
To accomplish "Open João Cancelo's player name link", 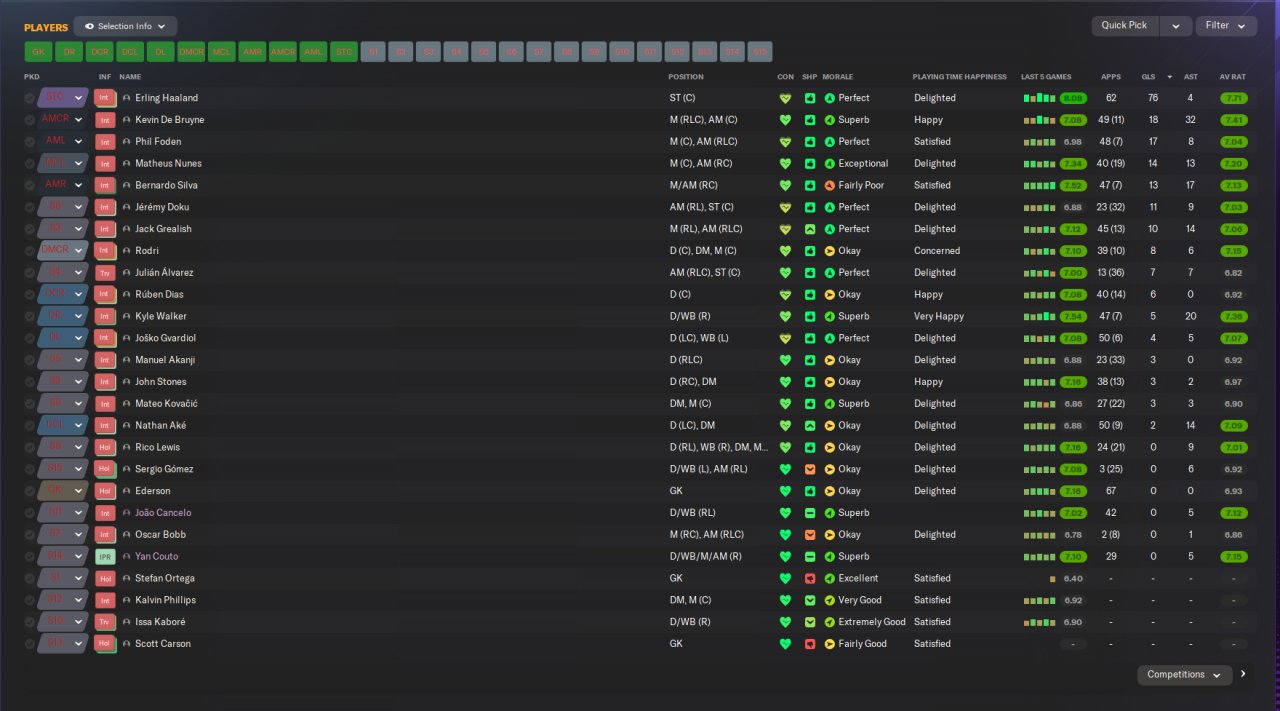I will coord(163,513).
